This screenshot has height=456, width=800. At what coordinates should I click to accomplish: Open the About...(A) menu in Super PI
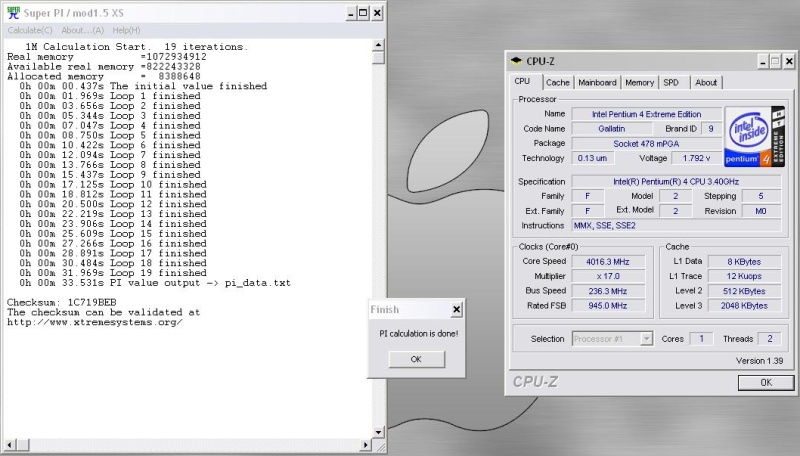point(83,30)
